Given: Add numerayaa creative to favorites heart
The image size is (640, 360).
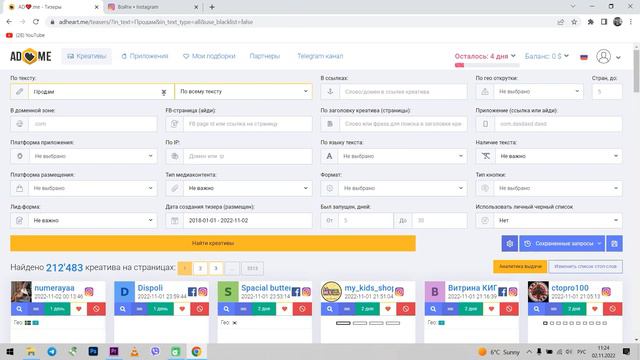Looking at the screenshot, I should (x=79, y=309).
